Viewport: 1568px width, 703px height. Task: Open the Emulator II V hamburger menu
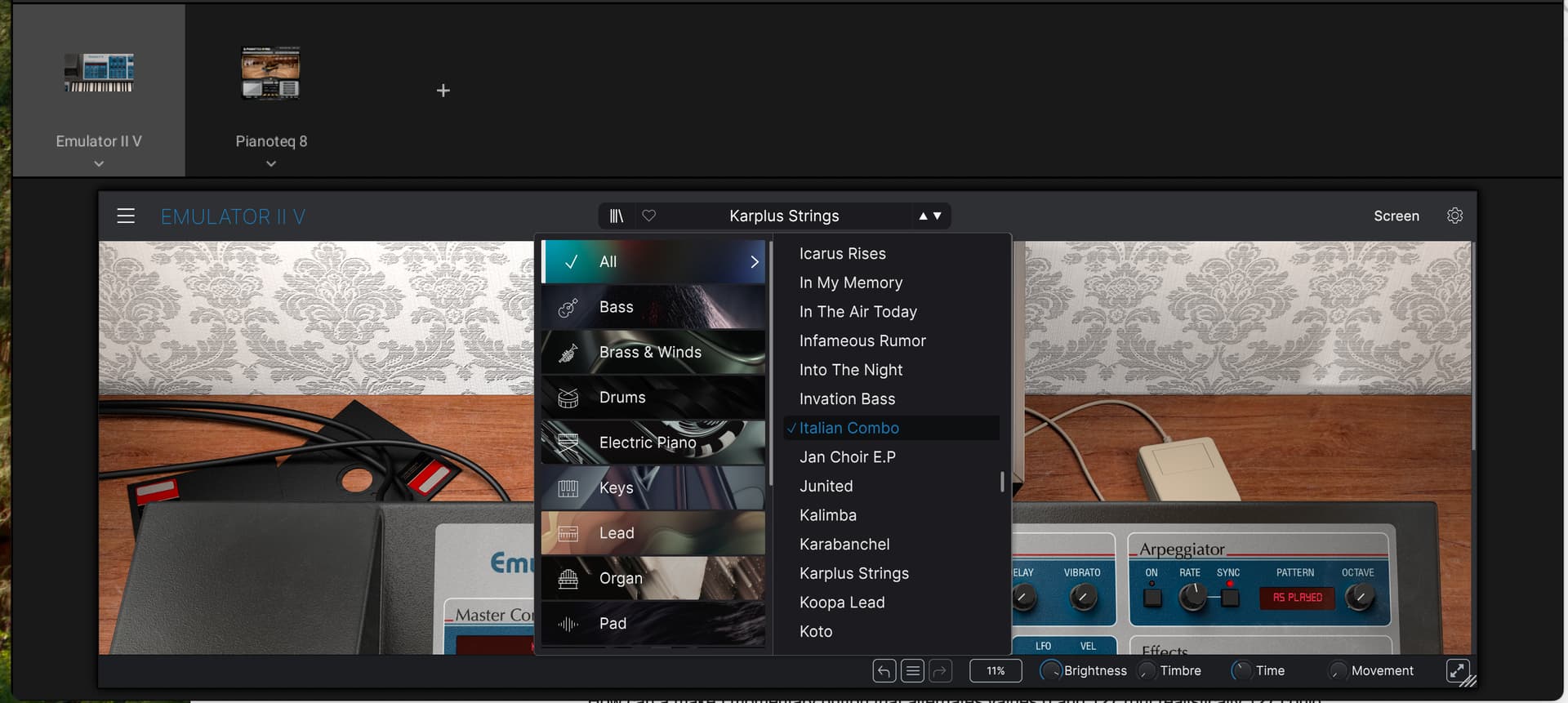[126, 216]
